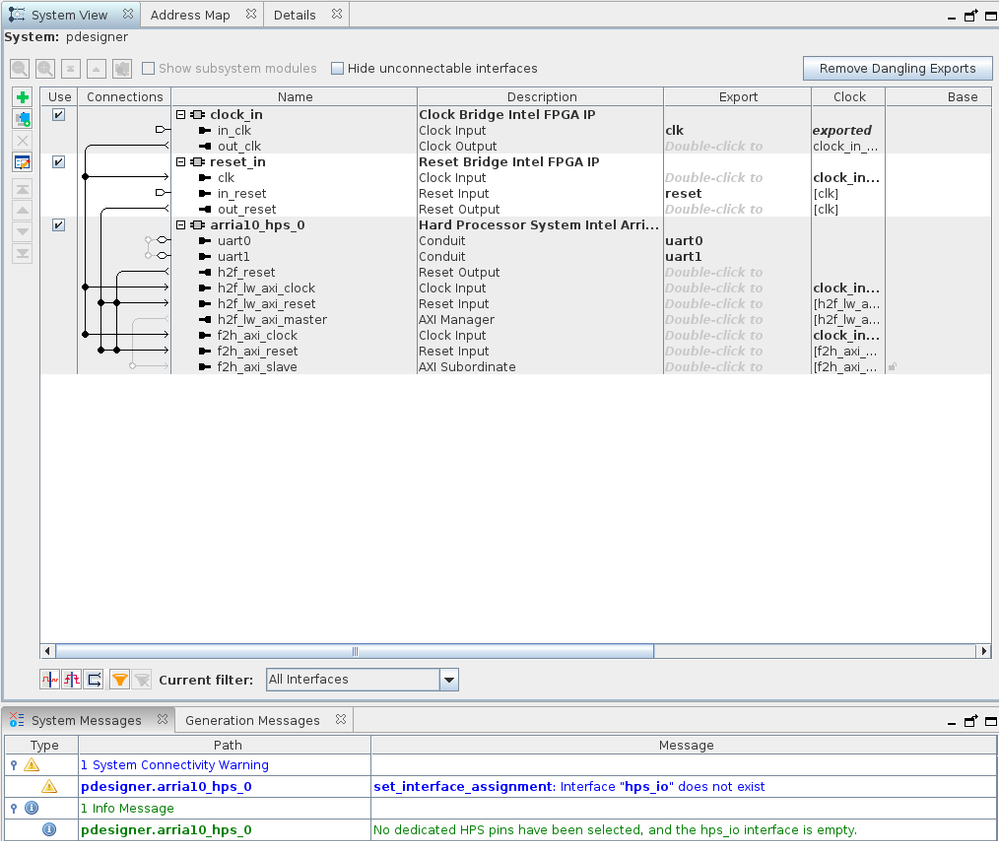Click the orange filter funnel icon
The width and height of the screenshot is (999, 841).
(x=119, y=679)
